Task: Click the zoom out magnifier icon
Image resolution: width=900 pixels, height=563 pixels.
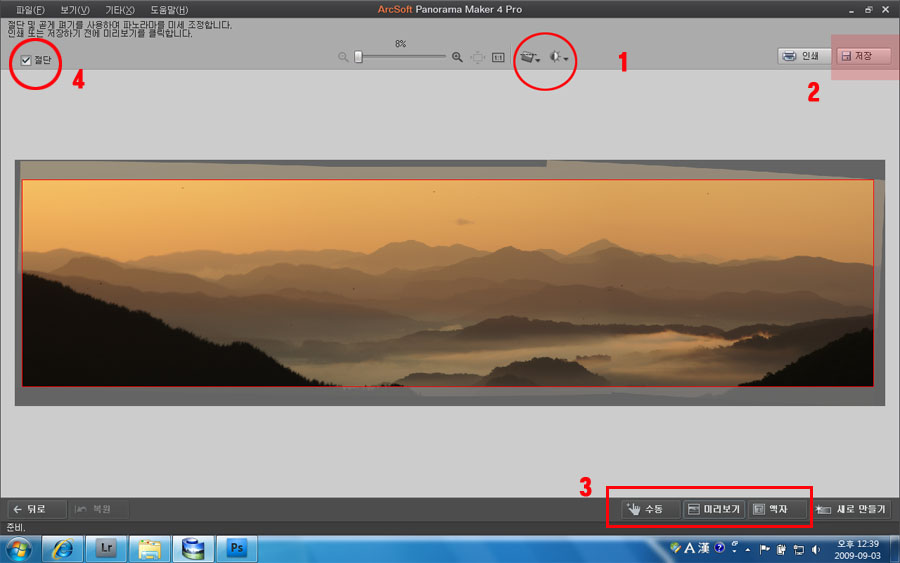Action: pyautogui.click(x=343, y=57)
